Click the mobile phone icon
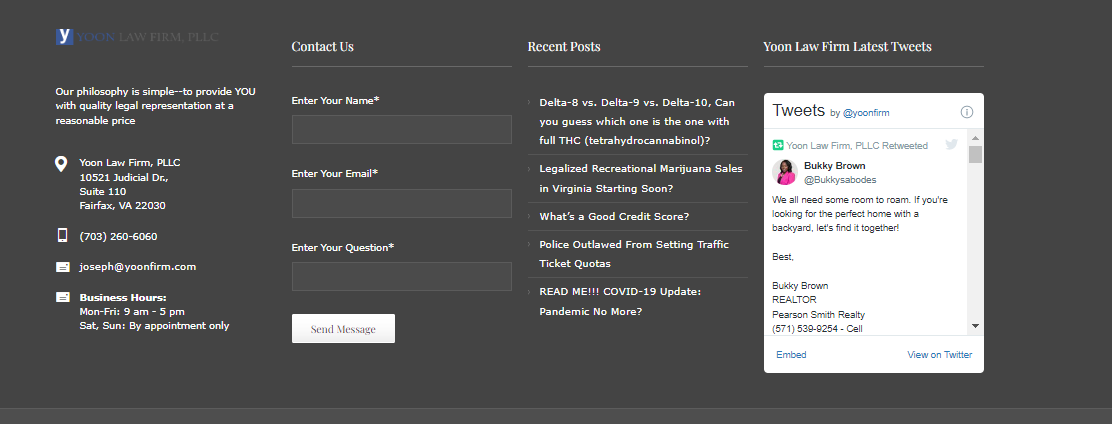 (x=62, y=236)
